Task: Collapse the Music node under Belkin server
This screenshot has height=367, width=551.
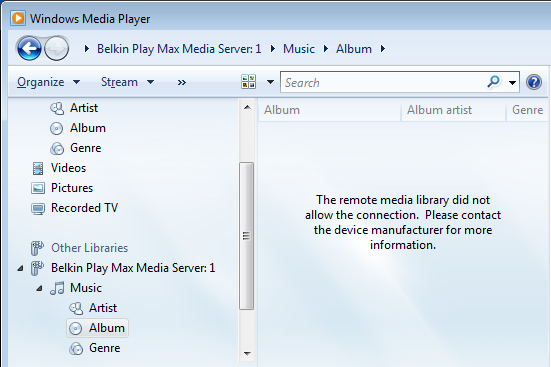Action: click(39, 289)
